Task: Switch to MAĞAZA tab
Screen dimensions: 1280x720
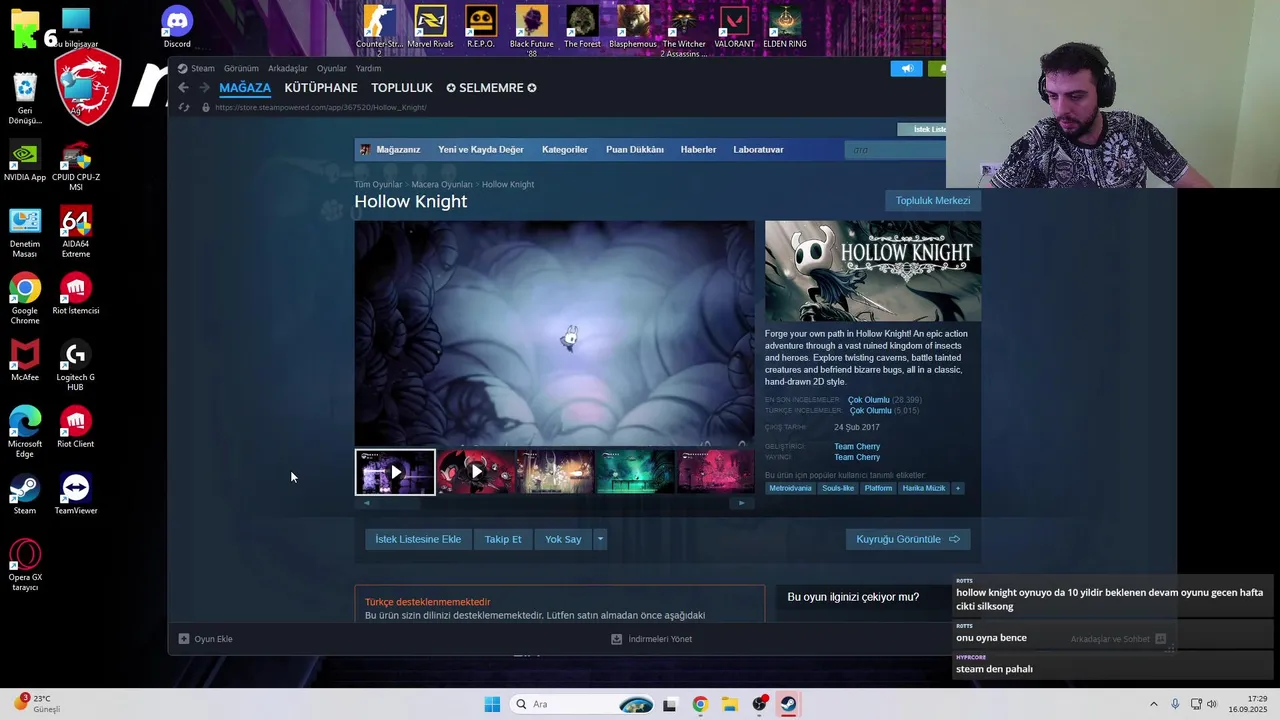Action: [245, 88]
